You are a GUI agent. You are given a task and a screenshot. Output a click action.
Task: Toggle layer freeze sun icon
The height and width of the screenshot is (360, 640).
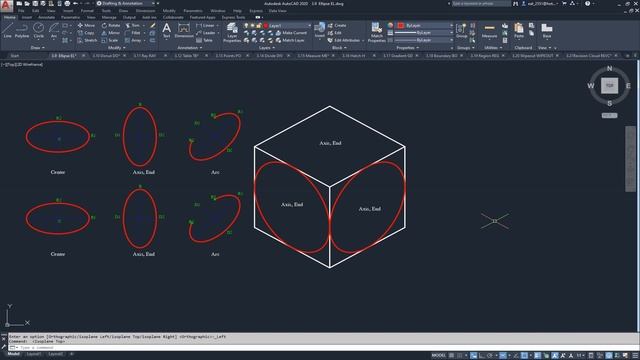252,25
